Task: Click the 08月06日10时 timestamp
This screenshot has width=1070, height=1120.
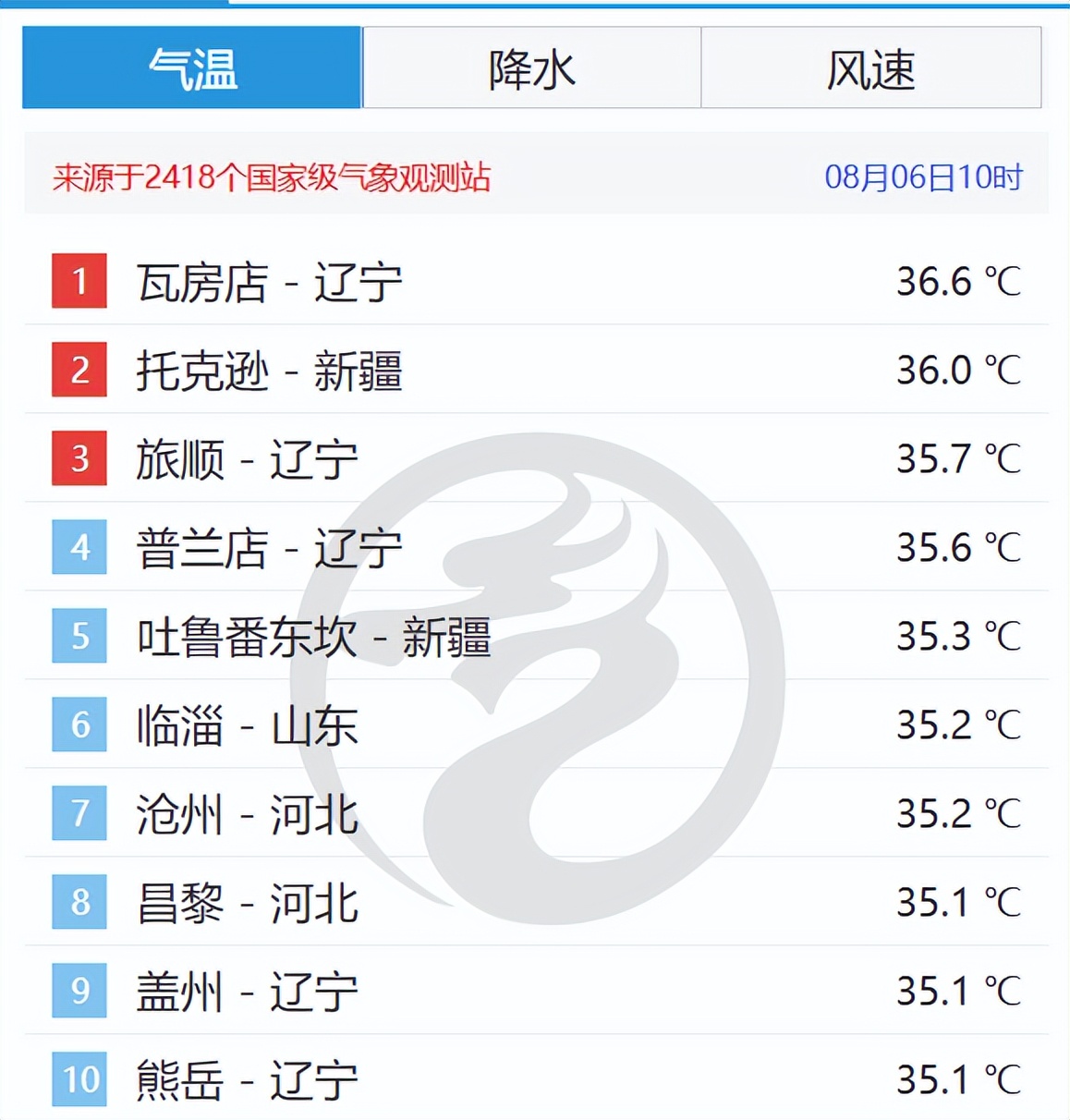Action: click(x=924, y=177)
